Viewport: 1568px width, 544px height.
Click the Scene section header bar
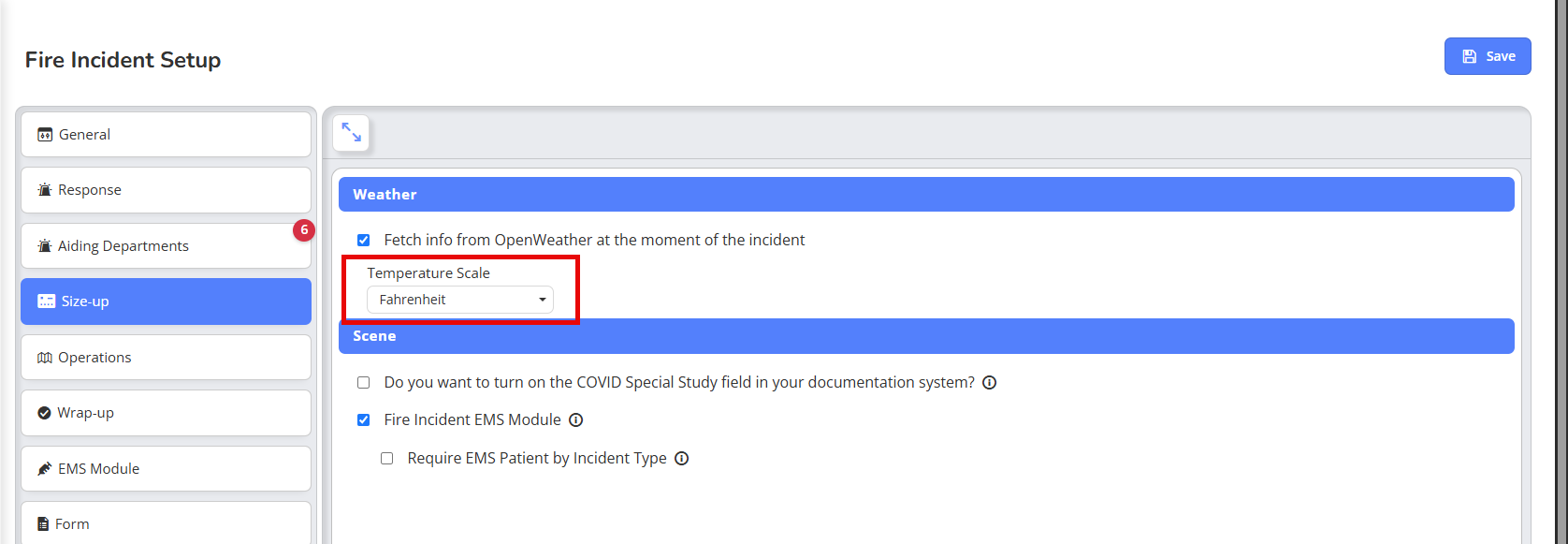click(x=925, y=336)
